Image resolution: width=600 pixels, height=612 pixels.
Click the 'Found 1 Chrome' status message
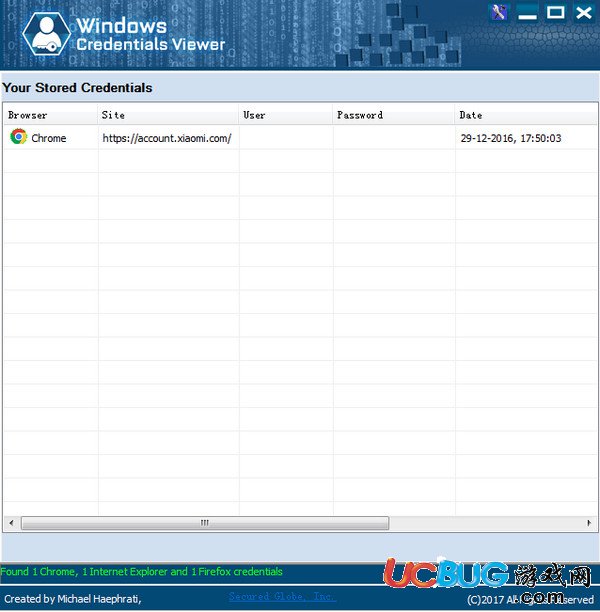point(141,572)
